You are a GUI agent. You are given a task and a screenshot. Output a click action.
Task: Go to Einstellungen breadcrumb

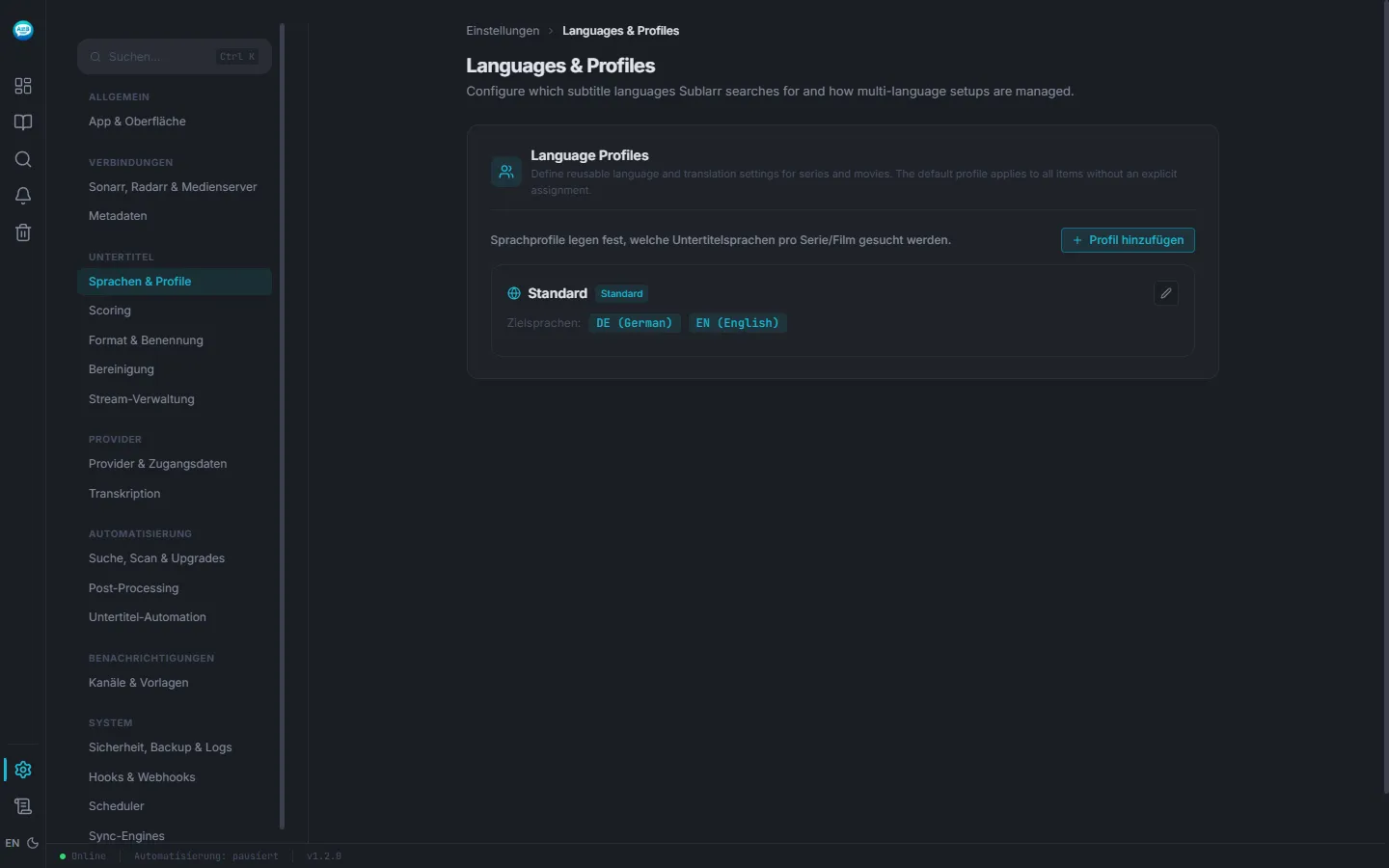pyautogui.click(x=503, y=31)
